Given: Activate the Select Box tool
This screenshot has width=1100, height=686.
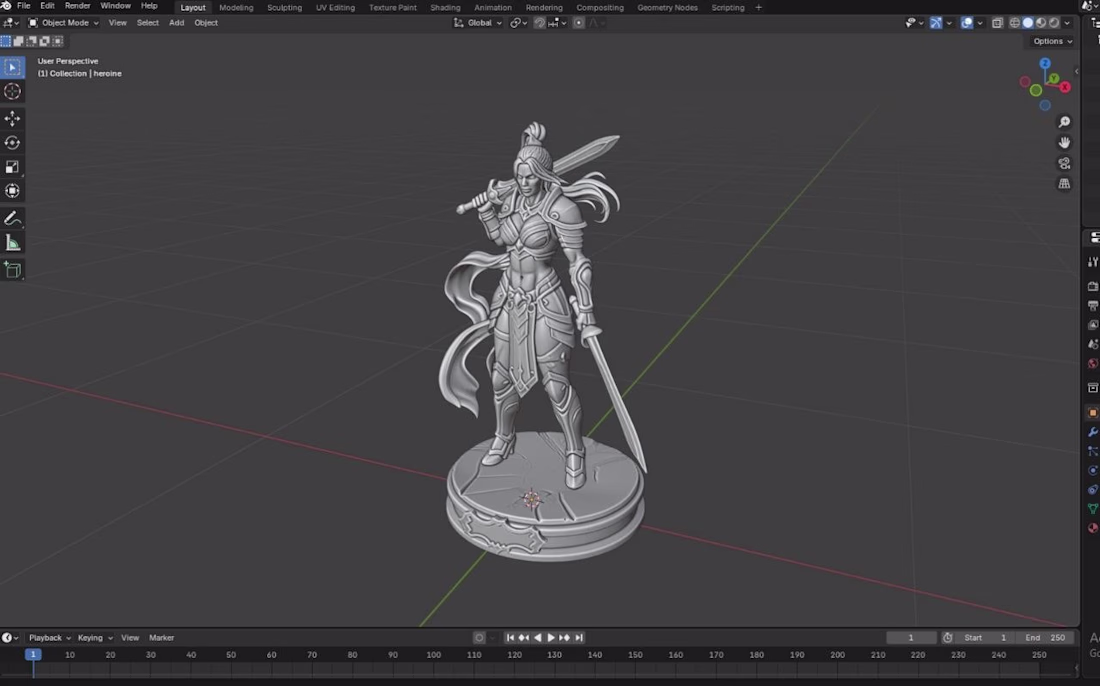Looking at the screenshot, I should (x=12, y=67).
